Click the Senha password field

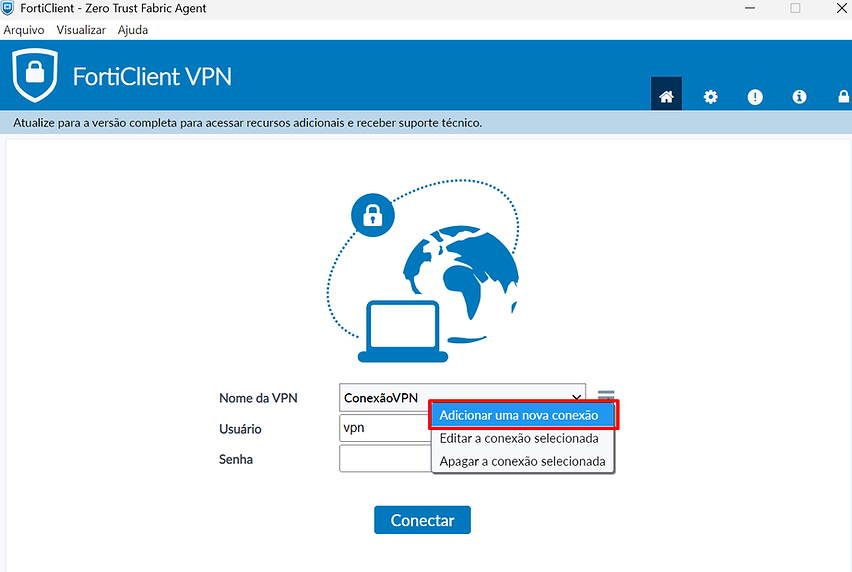[x=385, y=458]
